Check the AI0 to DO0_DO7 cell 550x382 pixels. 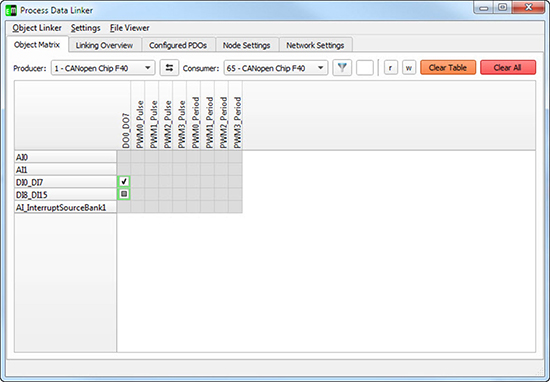pyautogui.click(x=124, y=157)
